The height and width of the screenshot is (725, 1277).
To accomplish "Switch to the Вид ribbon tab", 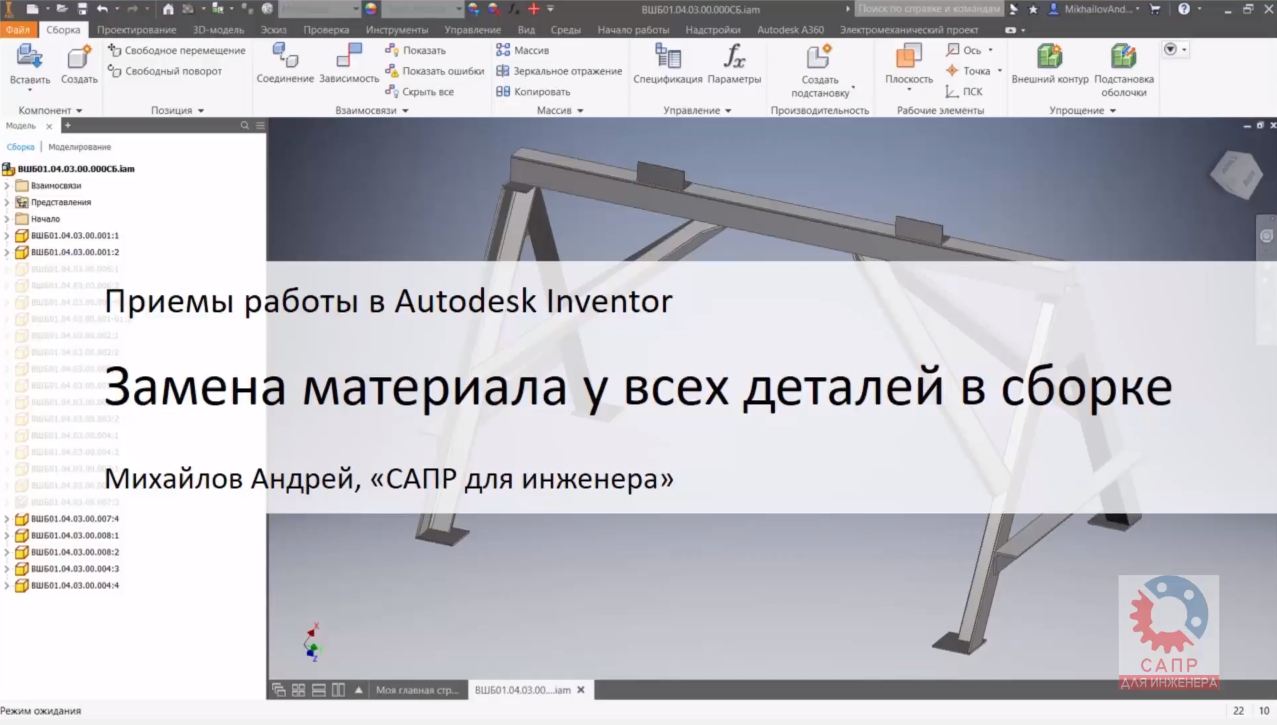I will 527,30.
